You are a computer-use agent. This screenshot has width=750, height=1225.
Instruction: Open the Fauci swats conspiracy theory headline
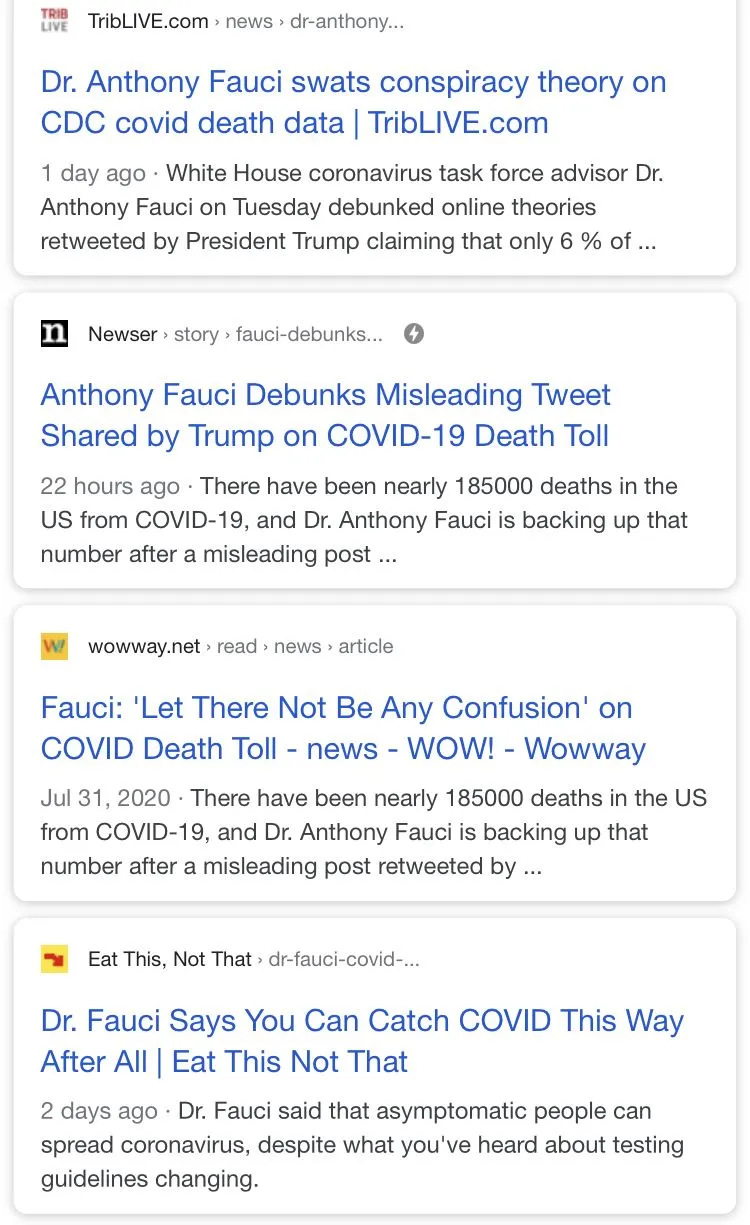[x=353, y=102]
